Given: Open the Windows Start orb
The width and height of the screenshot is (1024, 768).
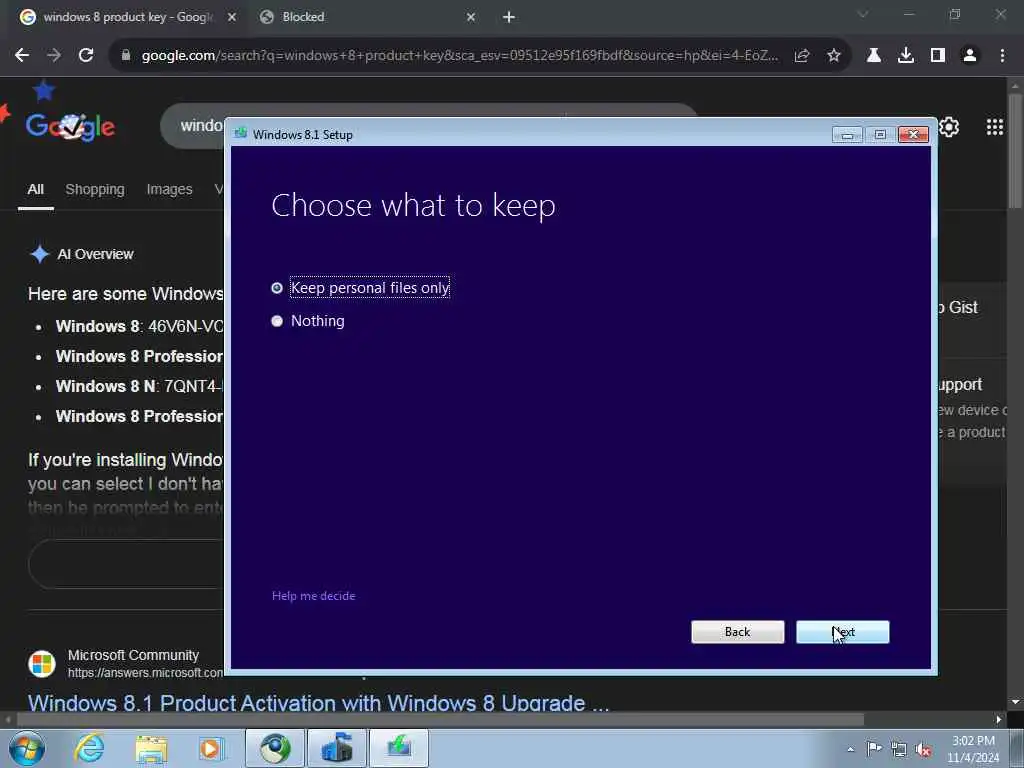Looking at the screenshot, I should click(25, 748).
